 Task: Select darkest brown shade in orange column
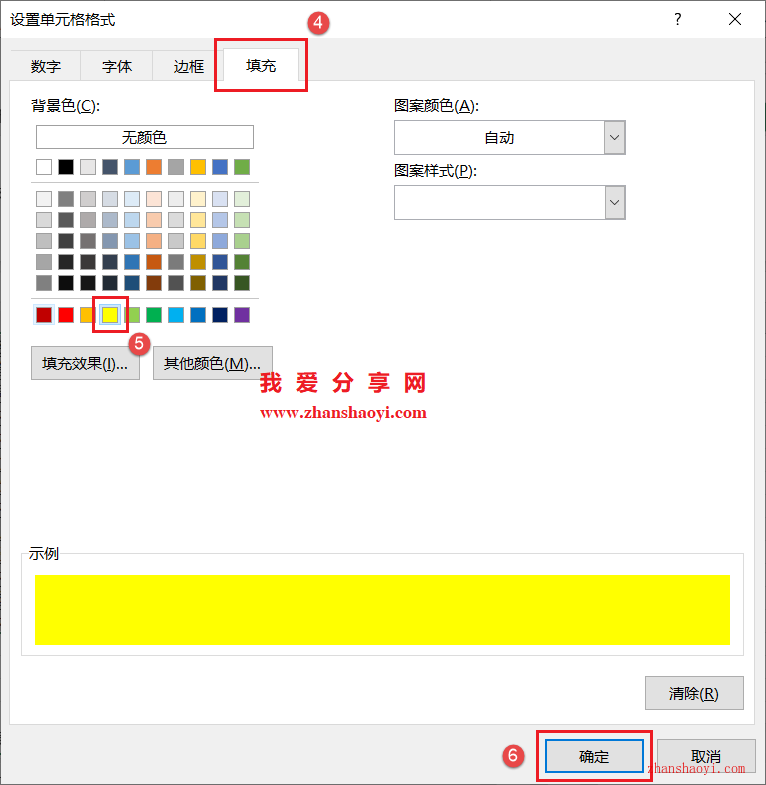click(154, 283)
